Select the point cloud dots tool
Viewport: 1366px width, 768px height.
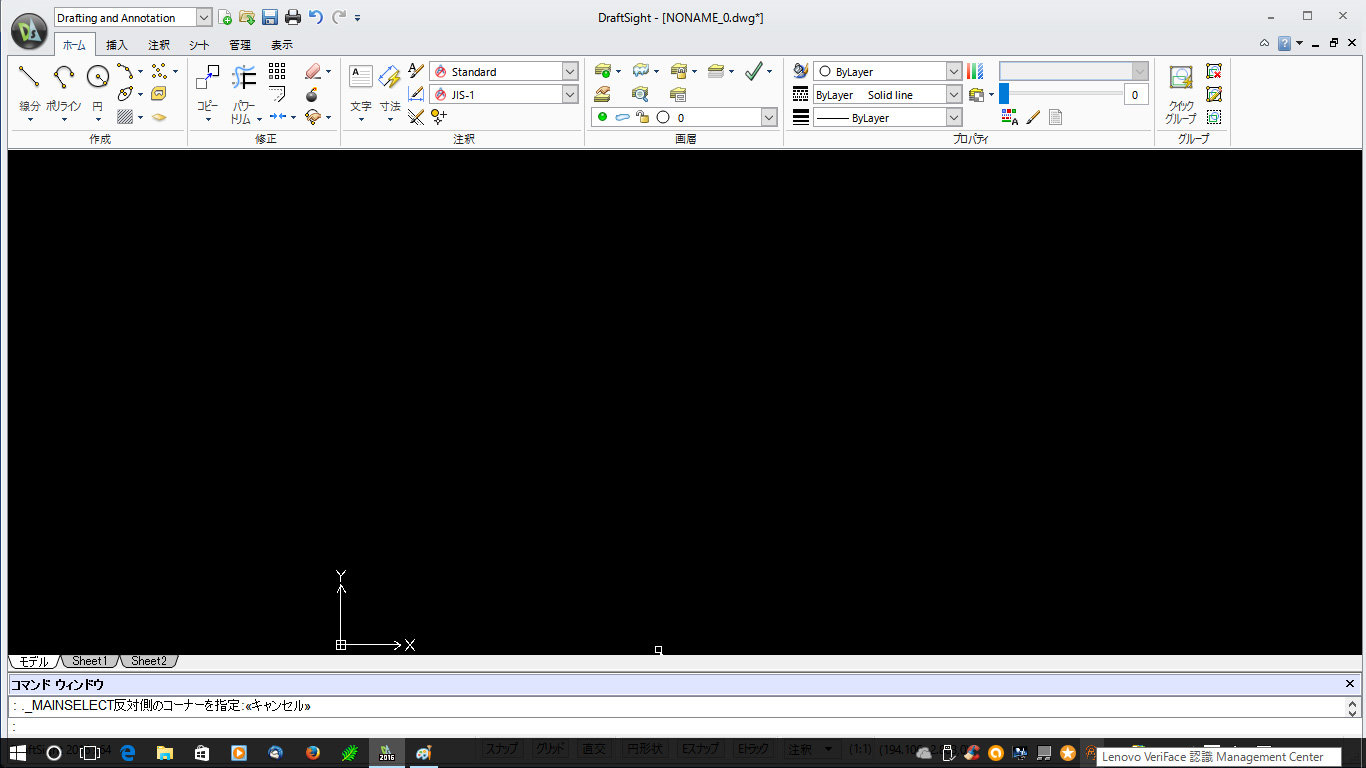point(159,71)
